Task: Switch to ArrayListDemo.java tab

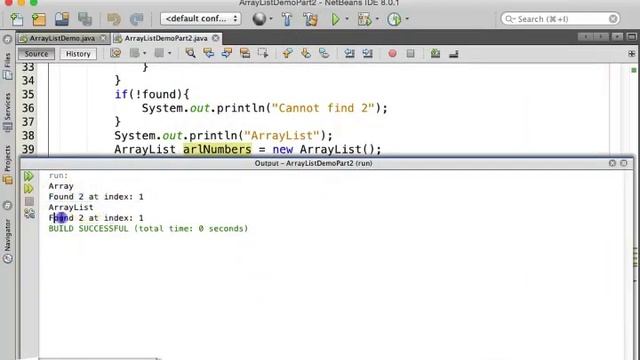Action: [62, 38]
